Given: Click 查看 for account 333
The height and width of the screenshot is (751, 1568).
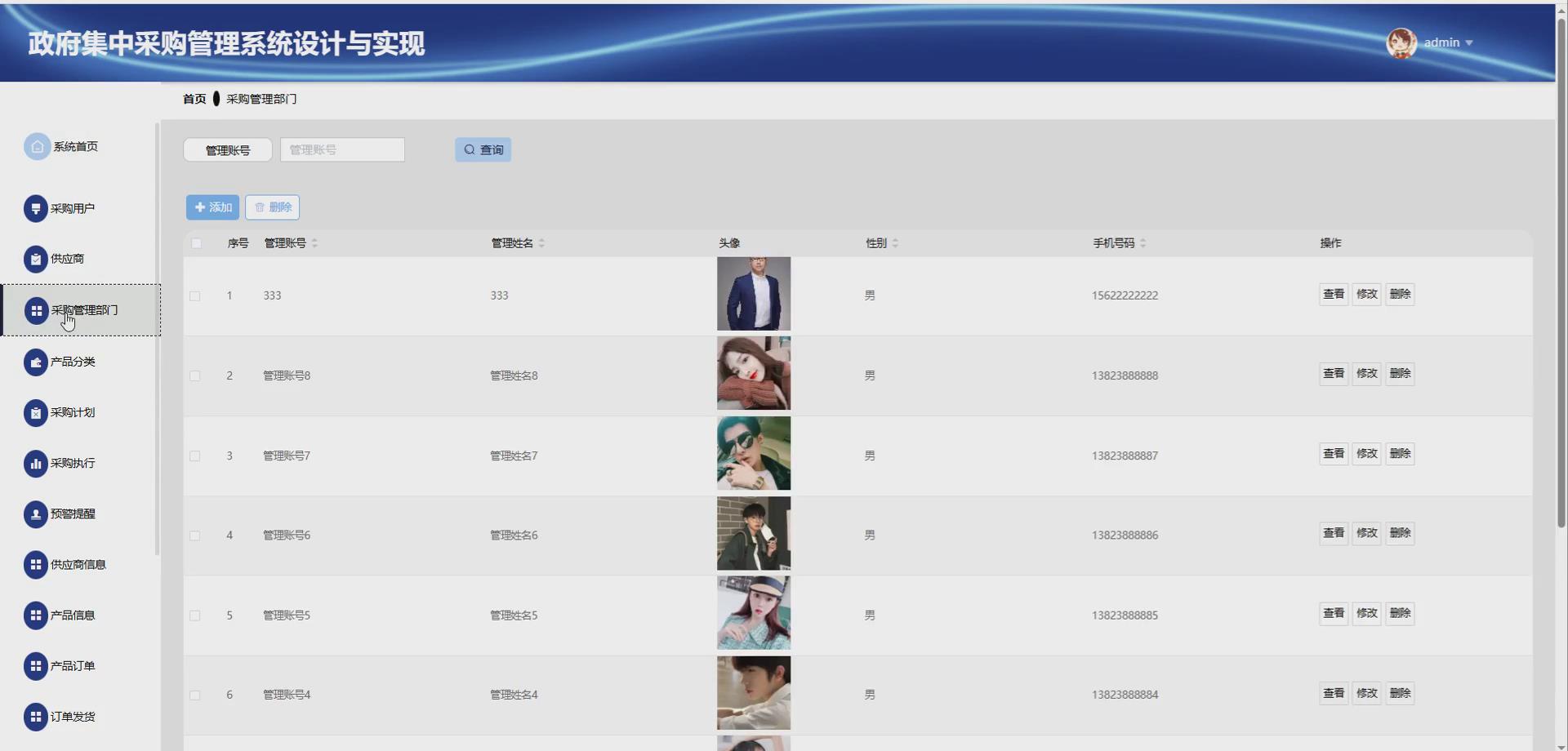Looking at the screenshot, I should coord(1334,294).
